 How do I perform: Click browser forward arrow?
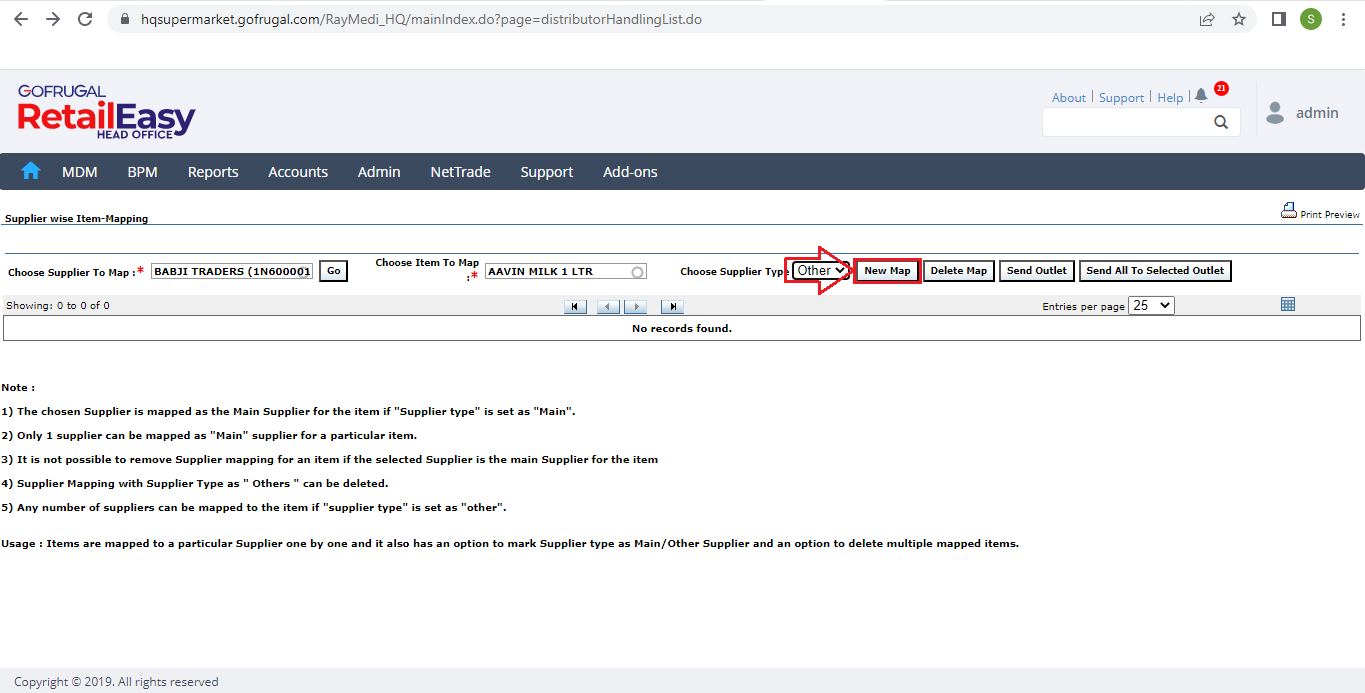pyautogui.click(x=53, y=19)
